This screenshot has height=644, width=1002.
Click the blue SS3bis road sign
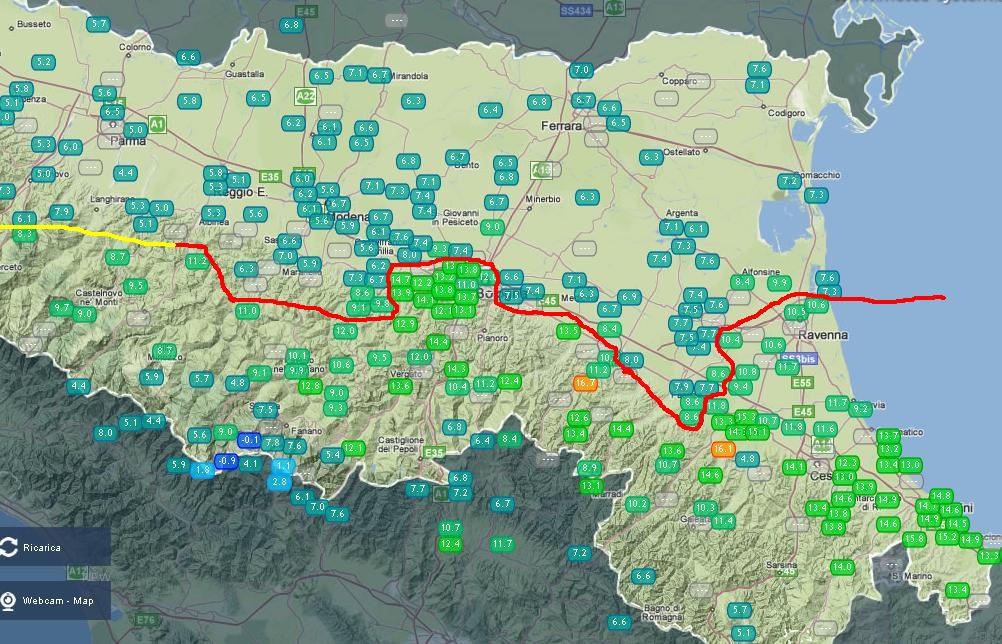[798, 358]
